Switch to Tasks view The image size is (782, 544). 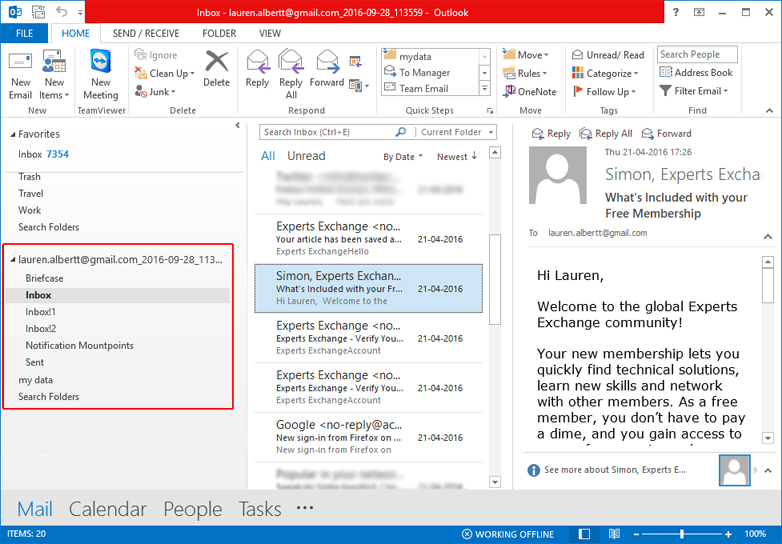(260, 509)
